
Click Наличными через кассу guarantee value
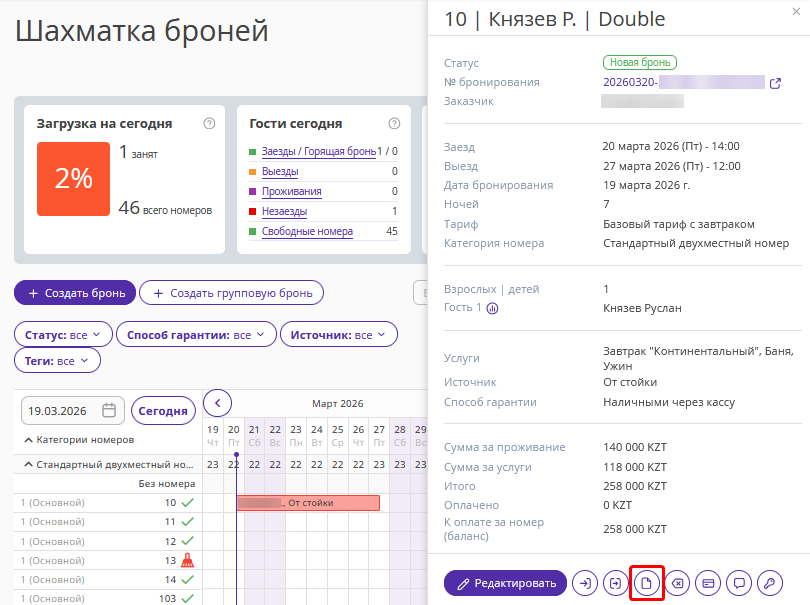(669, 402)
